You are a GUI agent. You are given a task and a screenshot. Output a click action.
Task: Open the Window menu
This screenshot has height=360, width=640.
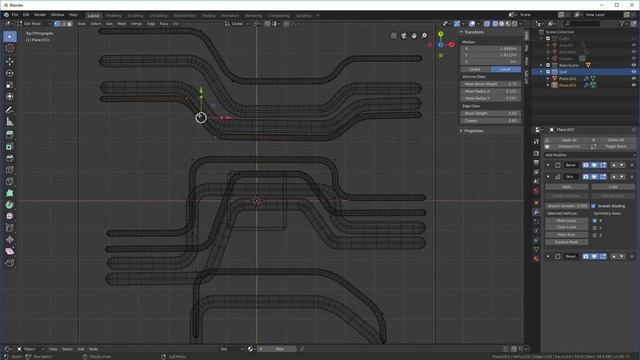tap(58, 15)
